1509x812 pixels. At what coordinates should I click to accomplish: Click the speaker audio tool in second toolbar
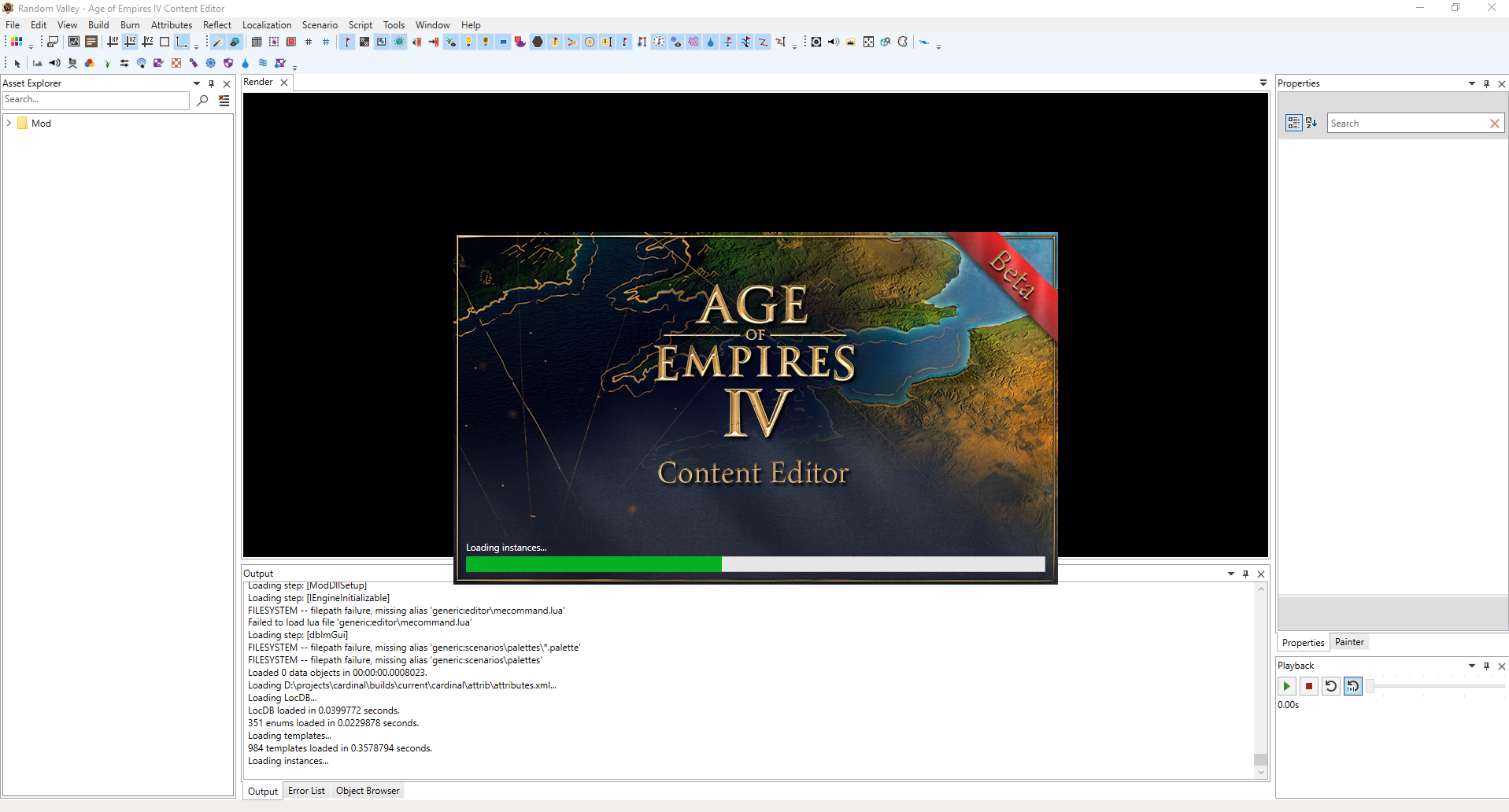[54, 64]
